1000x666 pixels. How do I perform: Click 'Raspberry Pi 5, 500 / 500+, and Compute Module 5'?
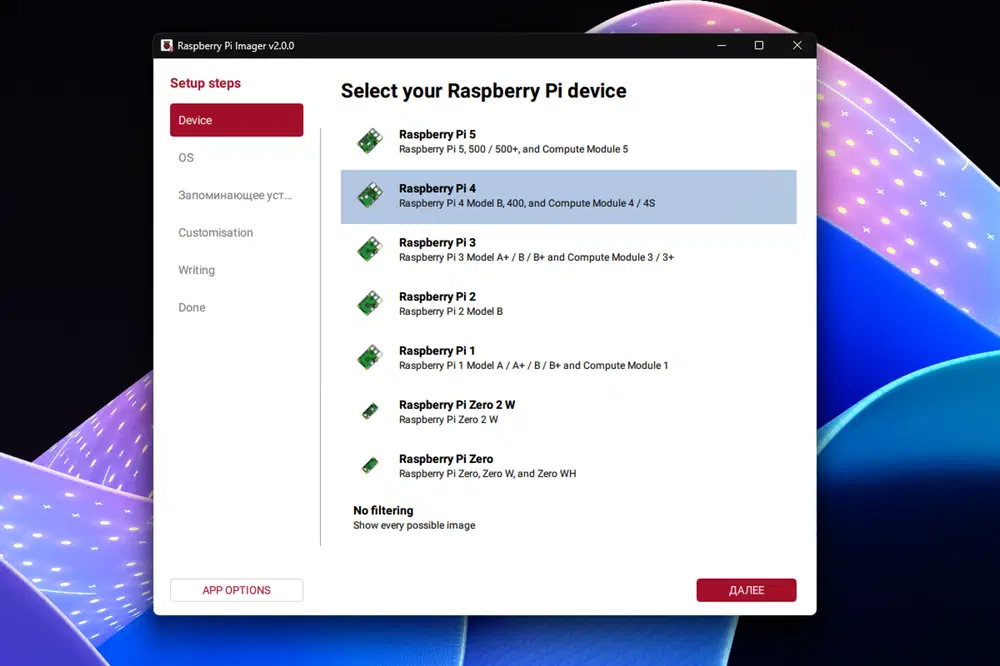pos(513,149)
